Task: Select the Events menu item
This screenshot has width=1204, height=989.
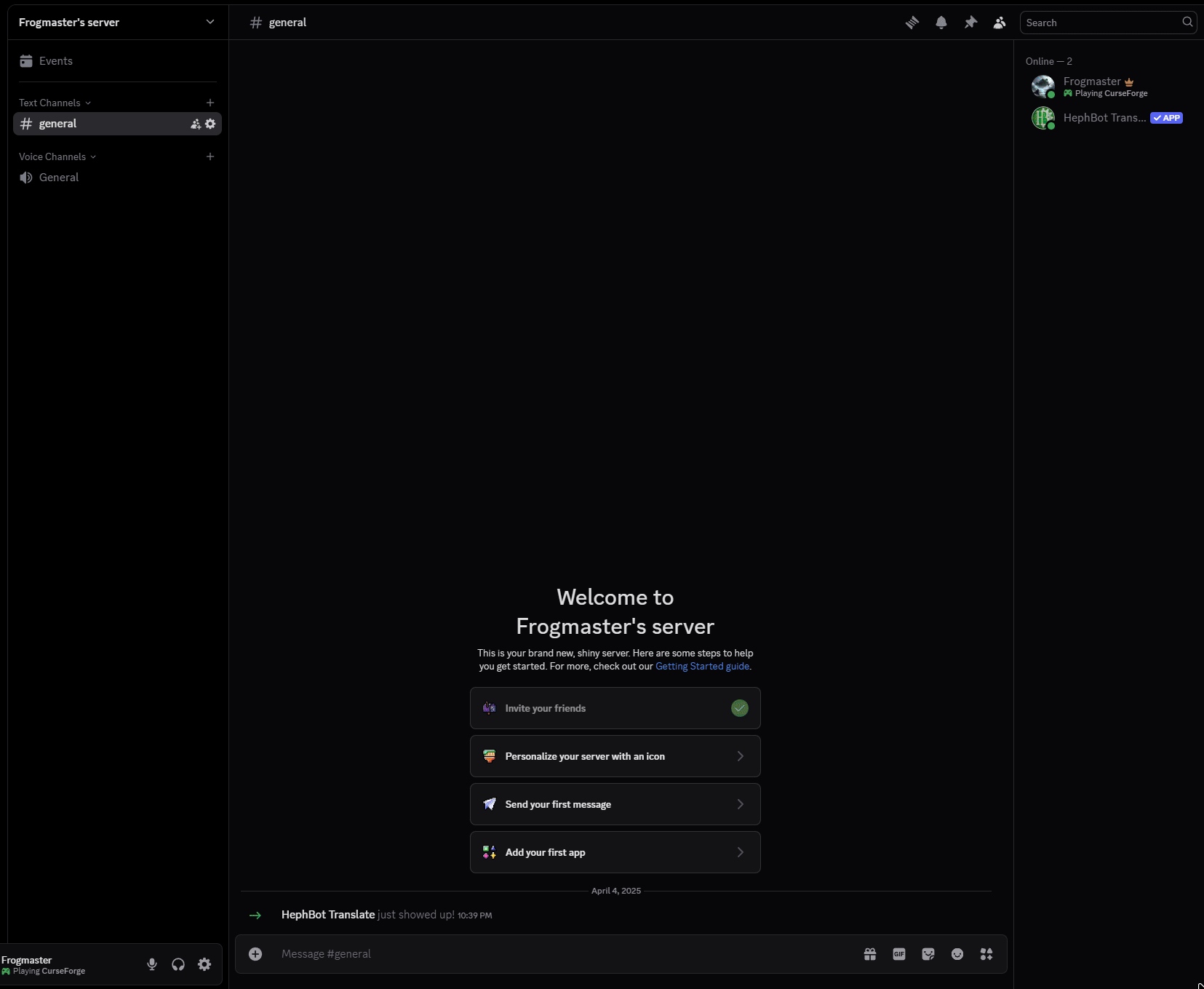Action: point(56,61)
